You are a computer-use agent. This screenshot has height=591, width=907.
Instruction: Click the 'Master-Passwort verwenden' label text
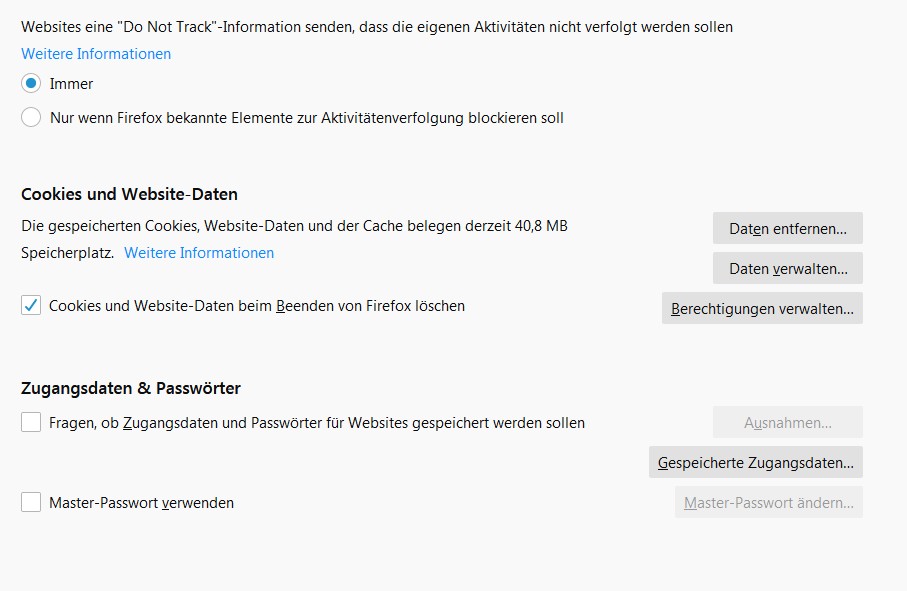pos(142,503)
